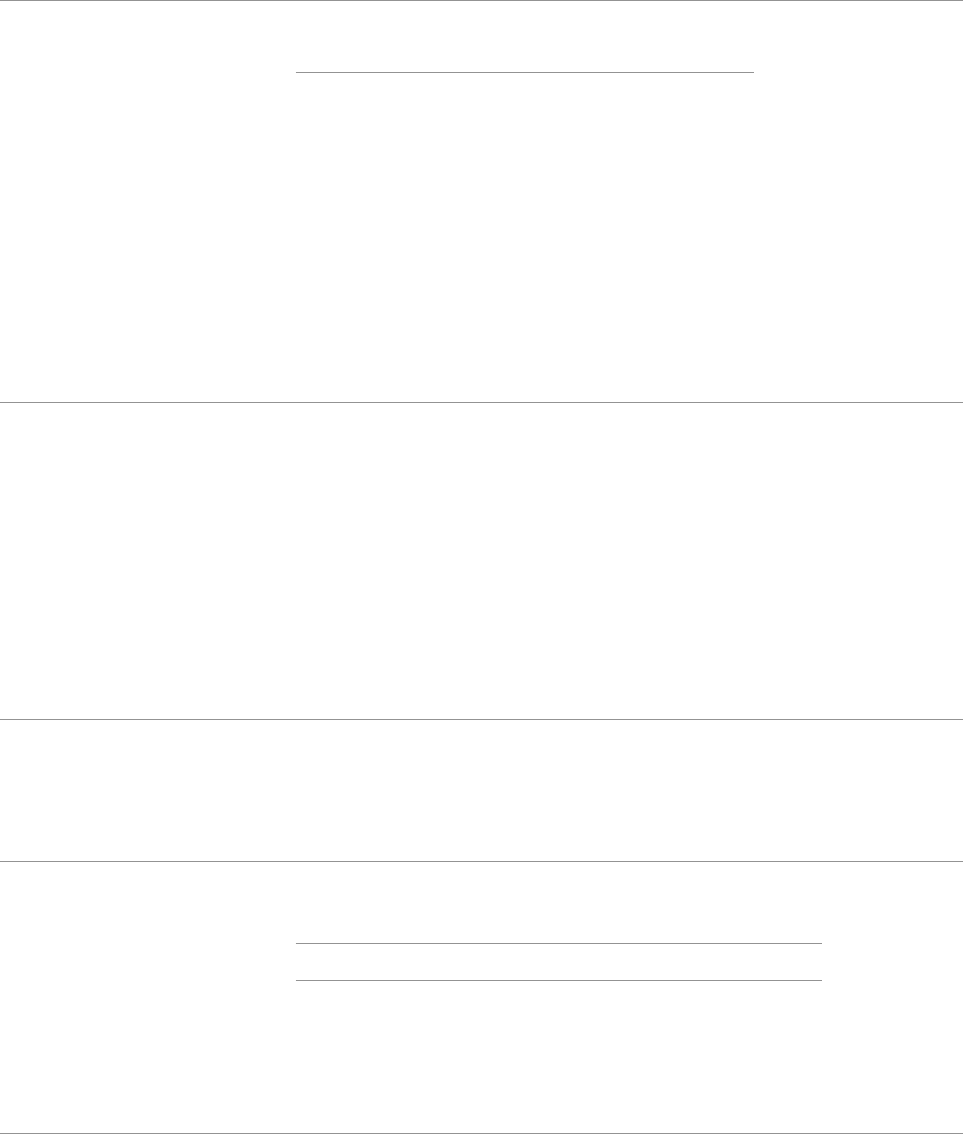This screenshot has width=963, height=1134.
Task: Click the blank bottom section below the underlines
Action: [x=482, y=1056]
